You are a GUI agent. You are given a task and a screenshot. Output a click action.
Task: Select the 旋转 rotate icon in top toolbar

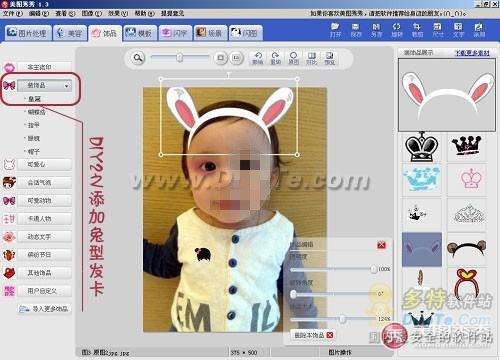pyautogui.click(x=397, y=30)
